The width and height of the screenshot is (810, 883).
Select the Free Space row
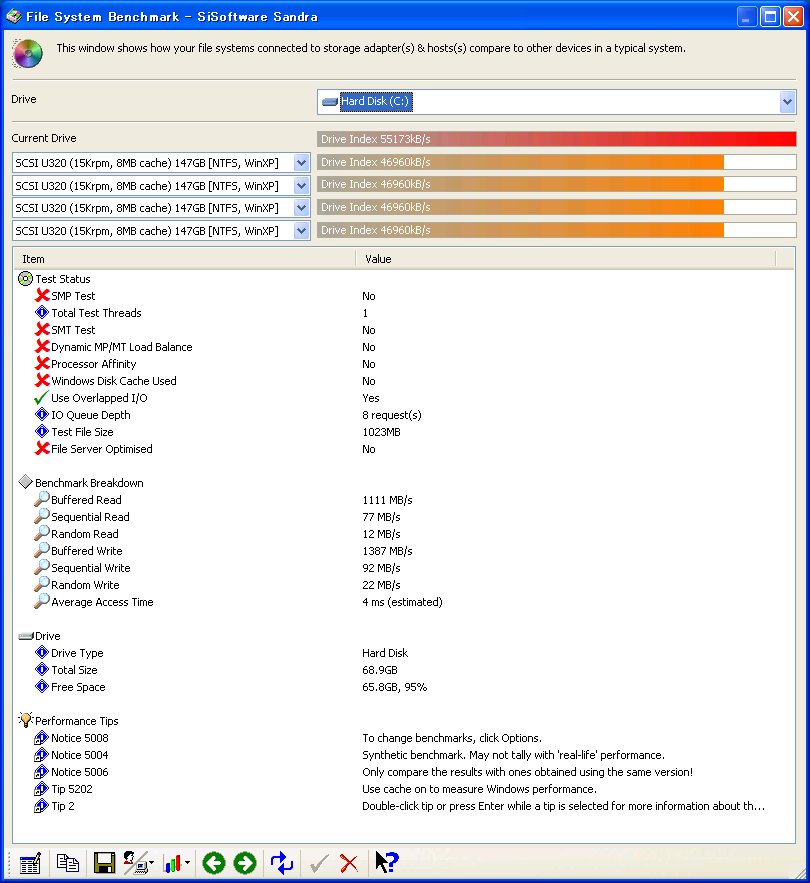403,687
